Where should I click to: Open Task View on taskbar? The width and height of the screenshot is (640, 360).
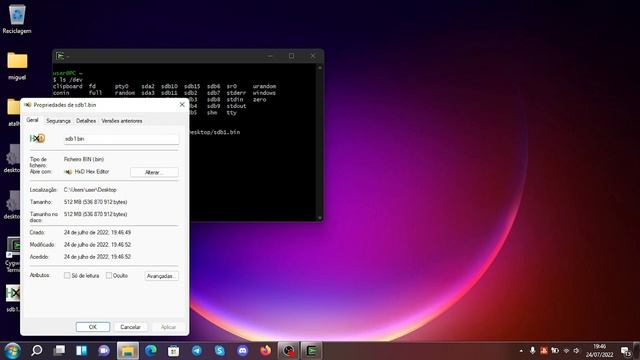pyautogui.click(x=60, y=351)
